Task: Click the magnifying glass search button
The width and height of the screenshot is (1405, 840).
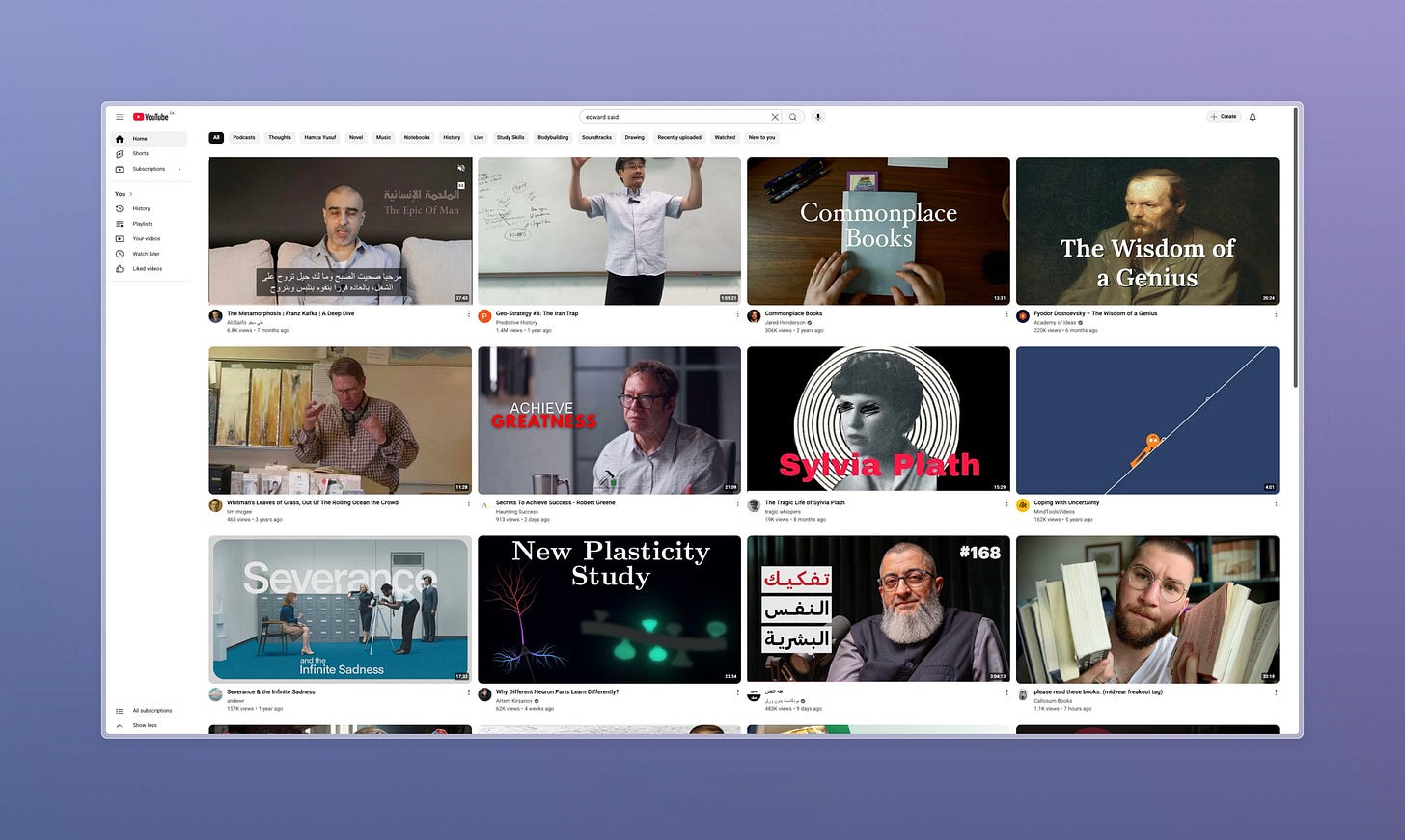Action: click(x=793, y=117)
